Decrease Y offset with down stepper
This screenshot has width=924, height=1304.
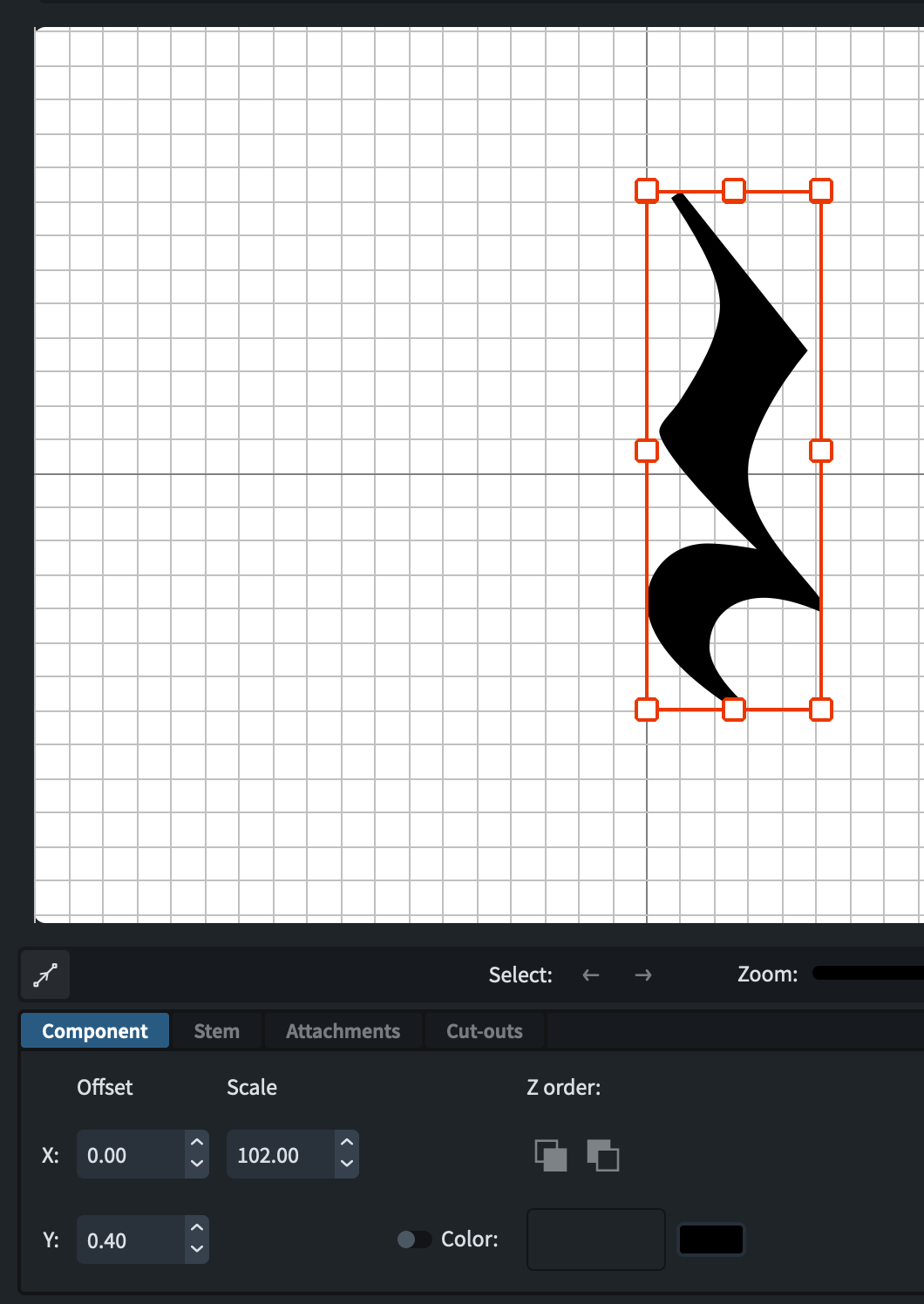tap(197, 1251)
